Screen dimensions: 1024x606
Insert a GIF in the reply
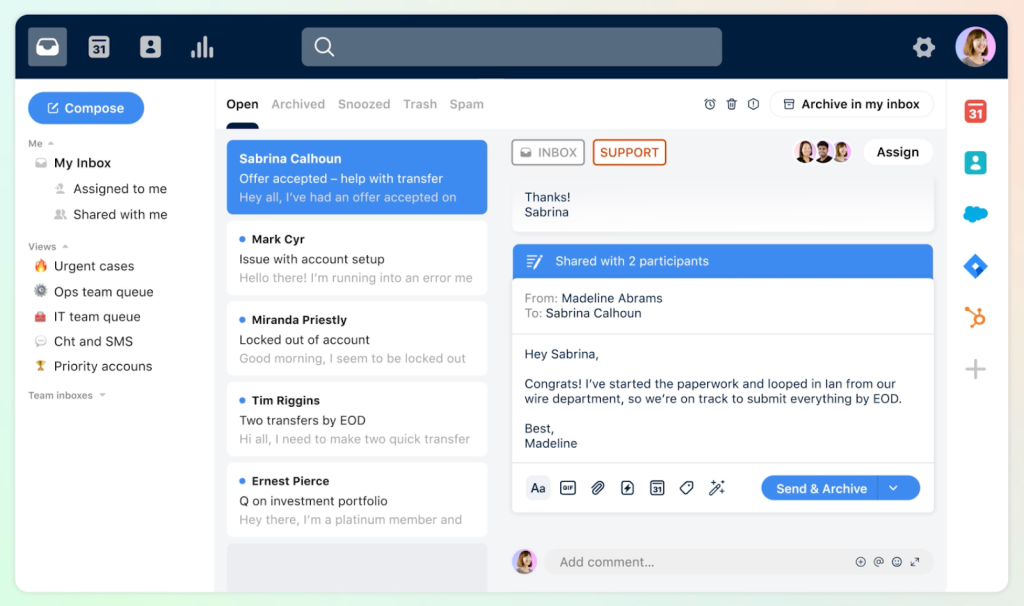click(x=568, y=488)
